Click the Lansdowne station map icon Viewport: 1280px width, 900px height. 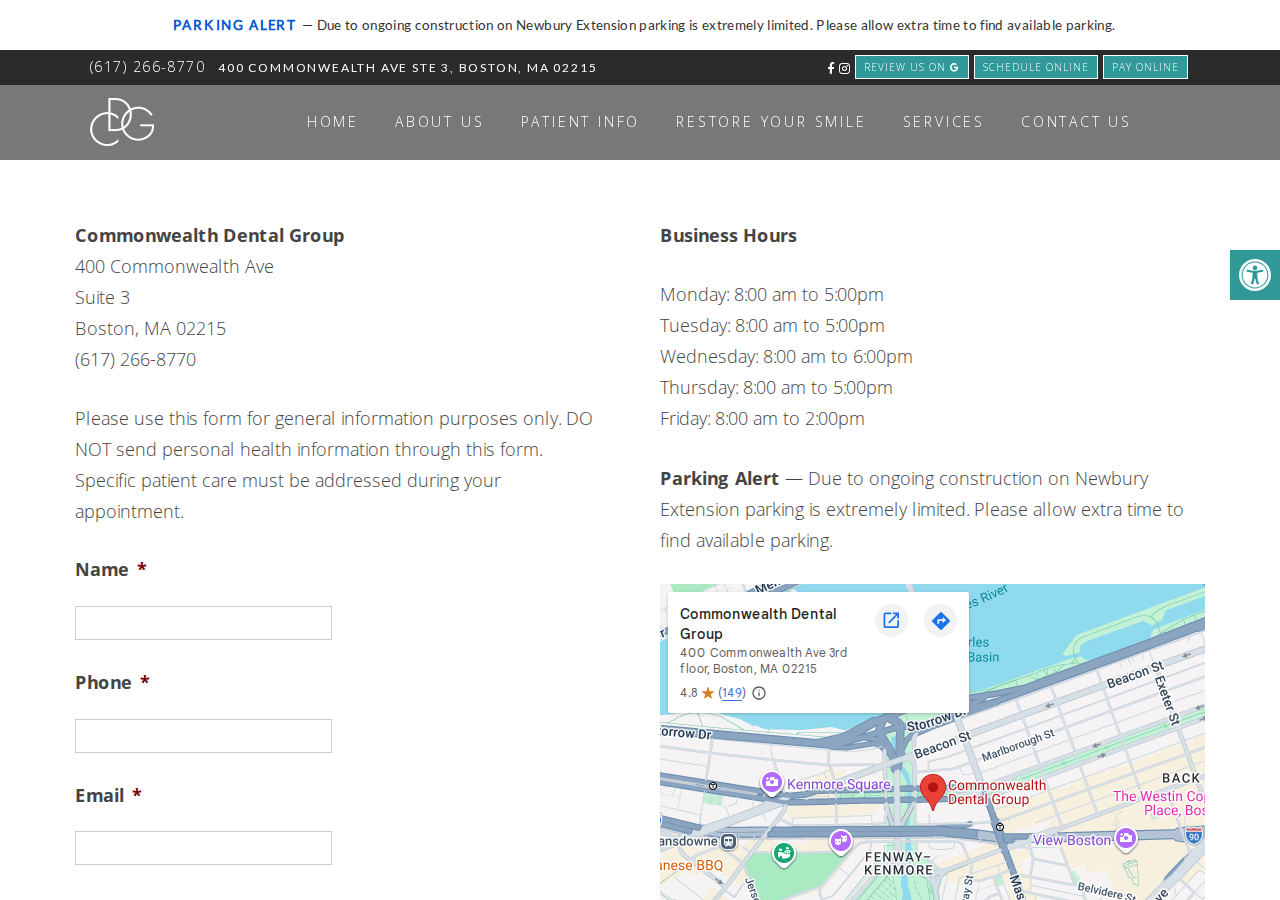click(x=729, y=842)
